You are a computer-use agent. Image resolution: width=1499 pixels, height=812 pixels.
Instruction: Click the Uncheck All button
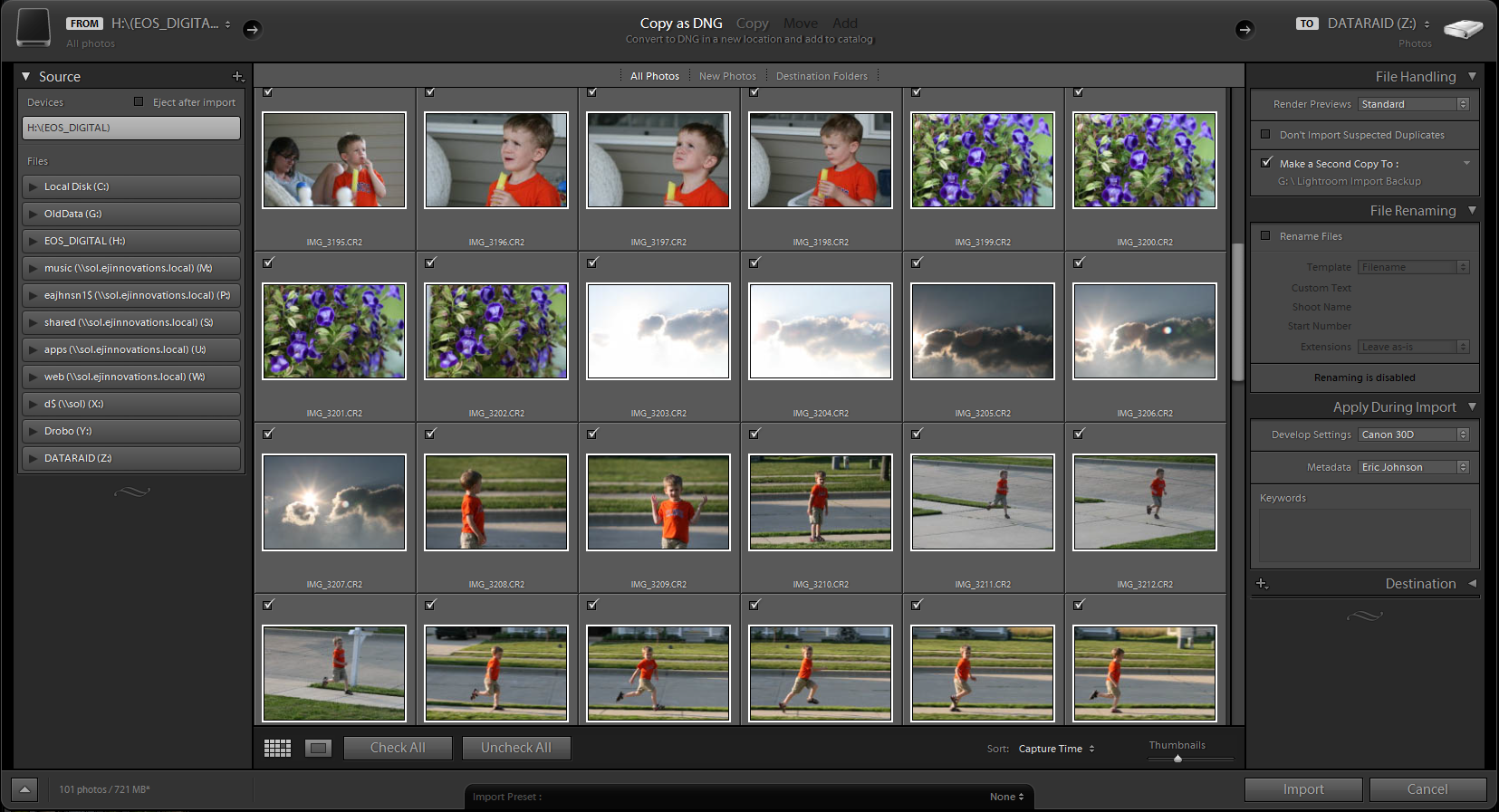tap(515, 748)
